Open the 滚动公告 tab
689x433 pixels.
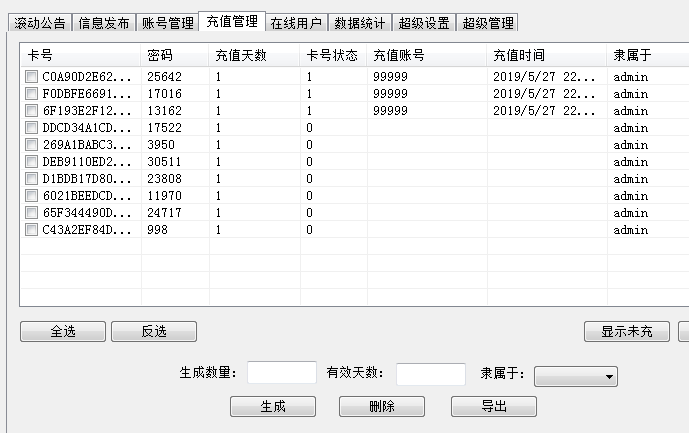click(x=40, y=23)
